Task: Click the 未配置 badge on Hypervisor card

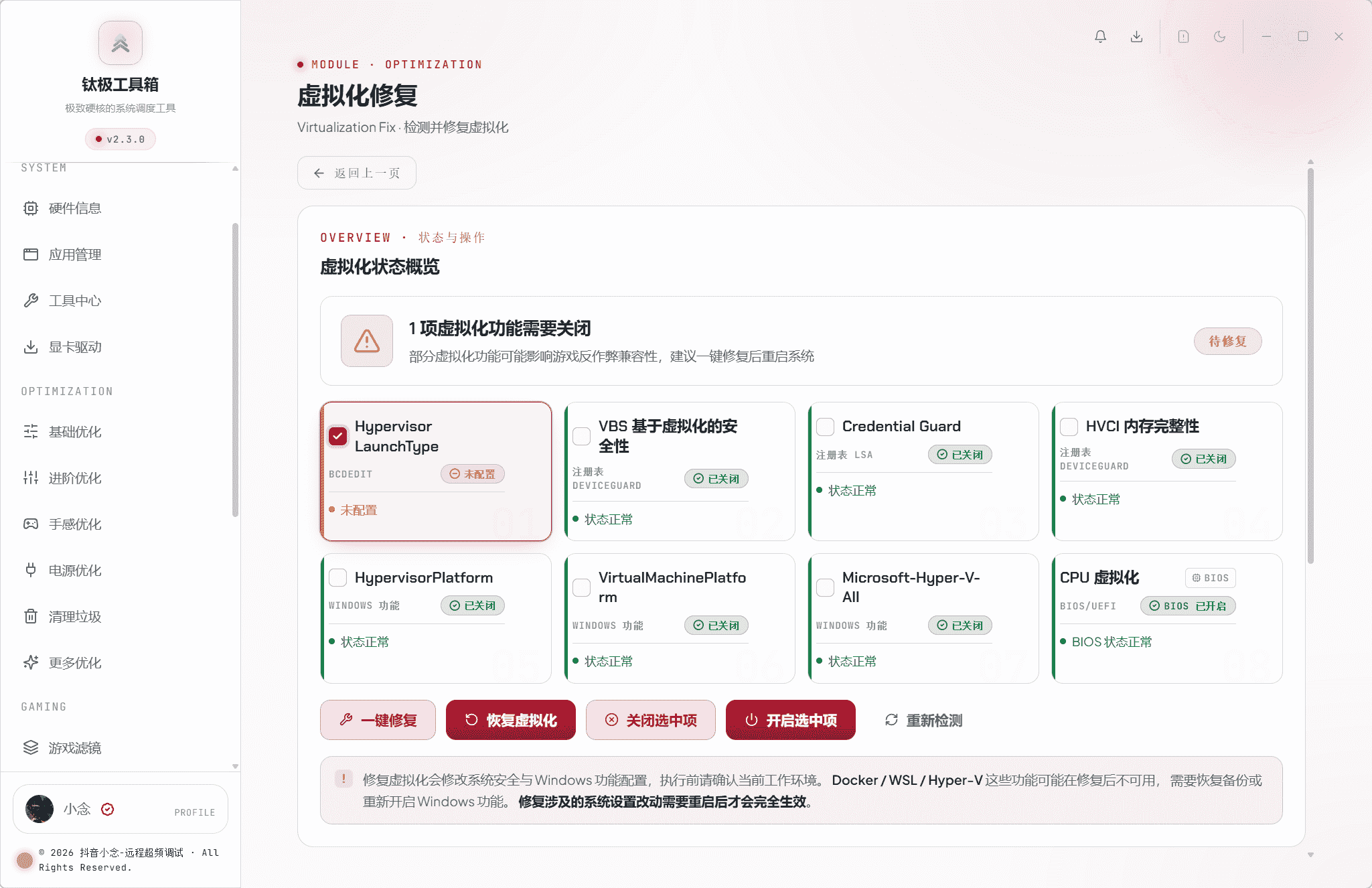Action: point(473,473)
